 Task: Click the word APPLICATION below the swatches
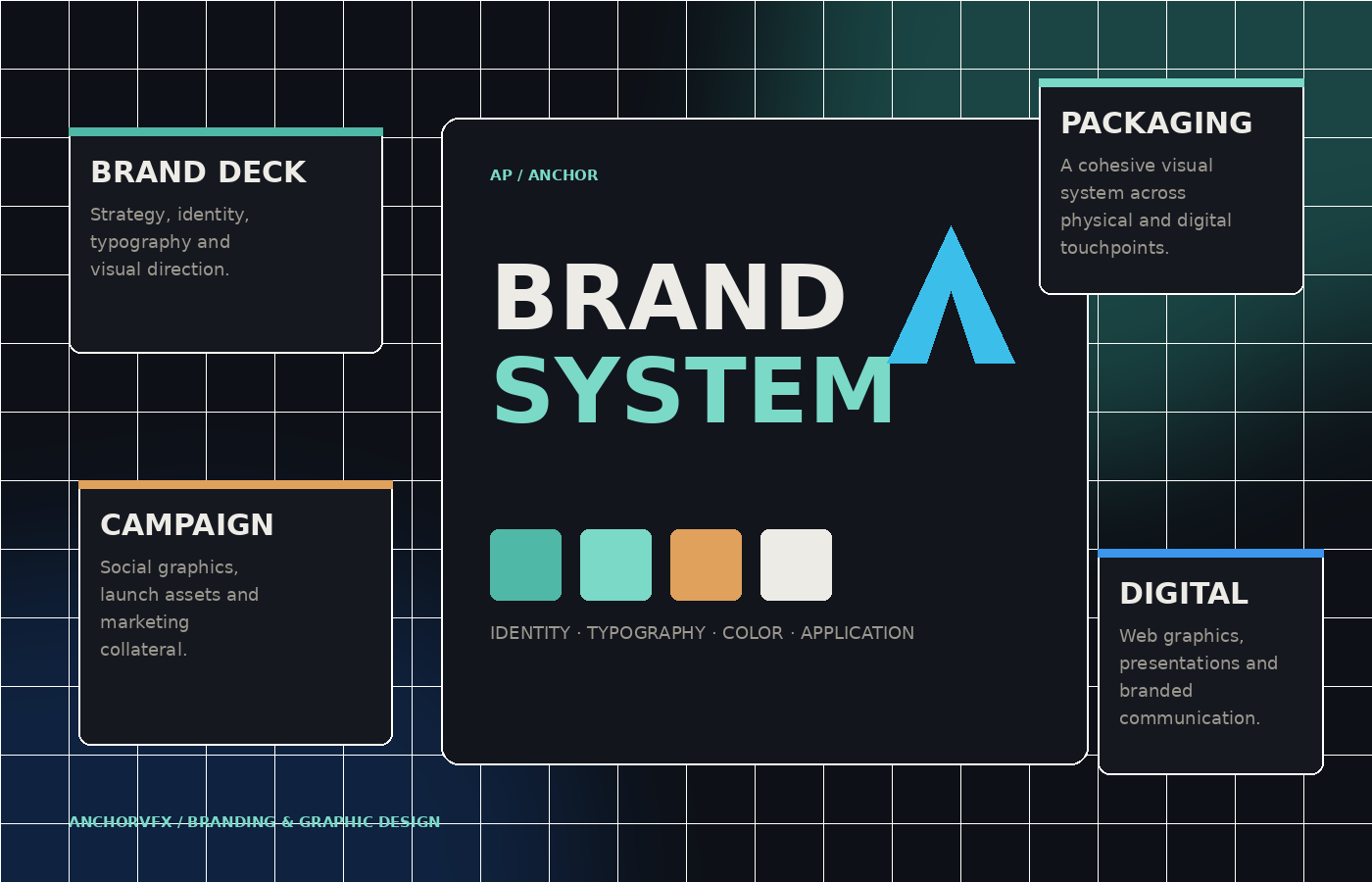coord(857,633)
